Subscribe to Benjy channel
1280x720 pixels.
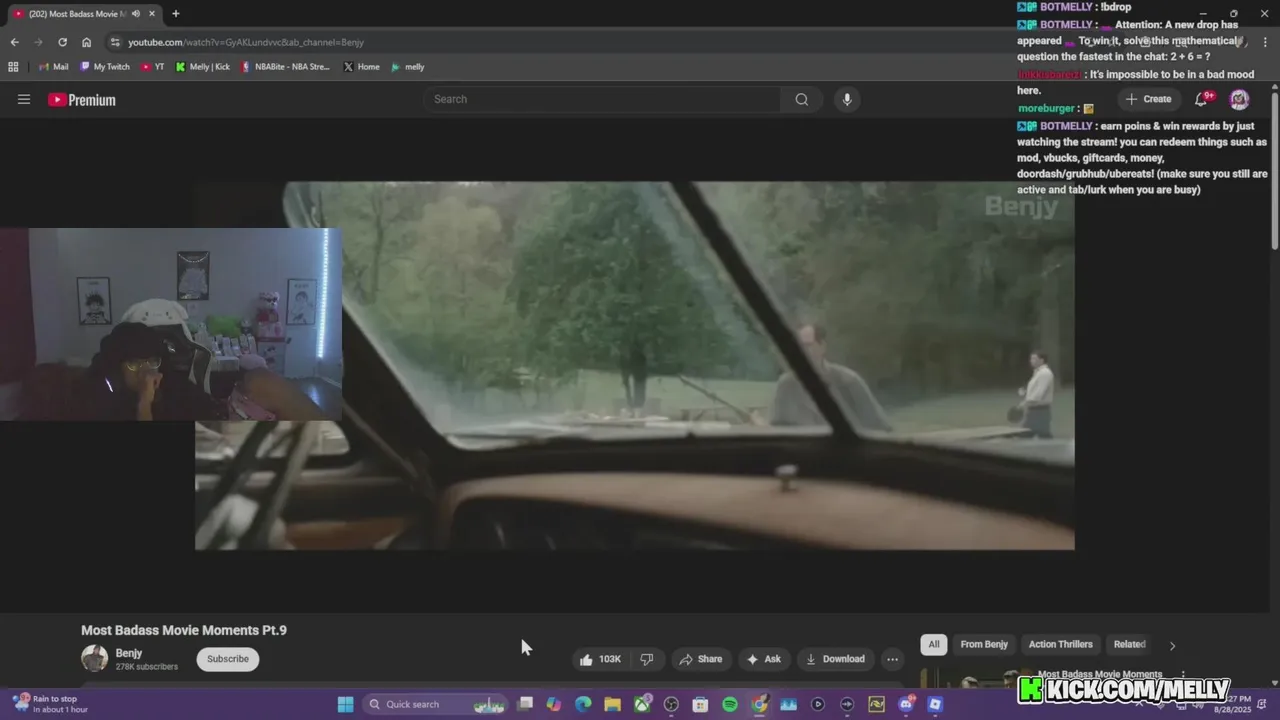[228, 659]
